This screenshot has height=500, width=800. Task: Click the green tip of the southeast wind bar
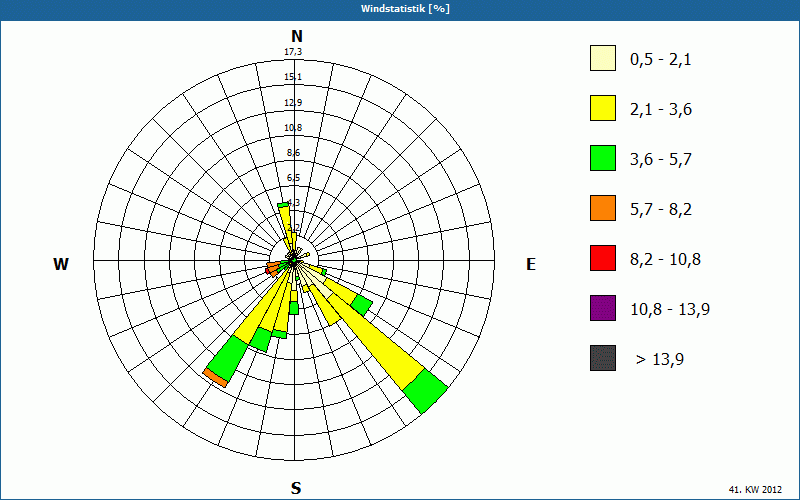pos(426,391)
